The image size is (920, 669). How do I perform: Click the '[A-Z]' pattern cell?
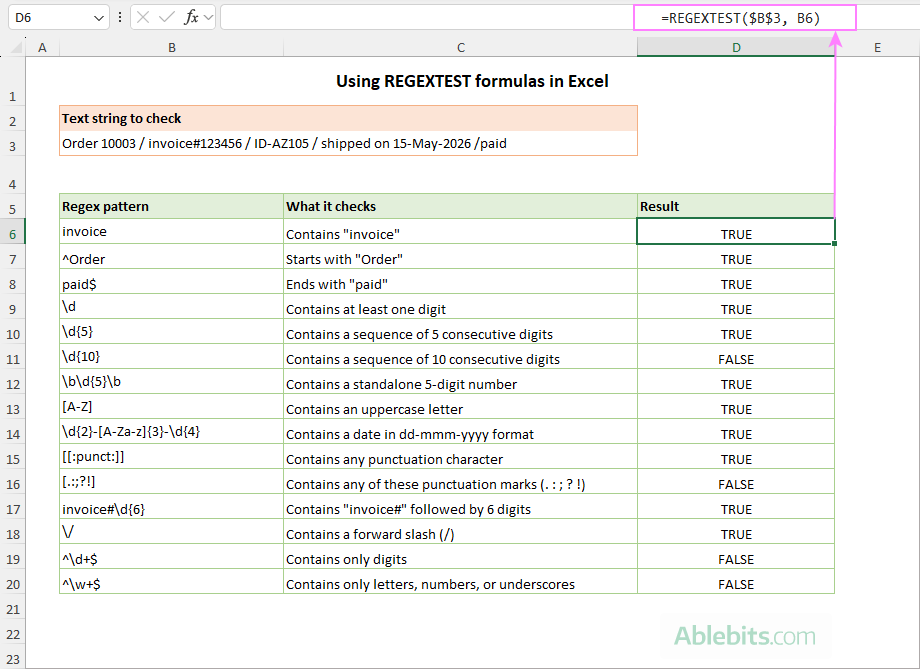click(x=171, y=407)
